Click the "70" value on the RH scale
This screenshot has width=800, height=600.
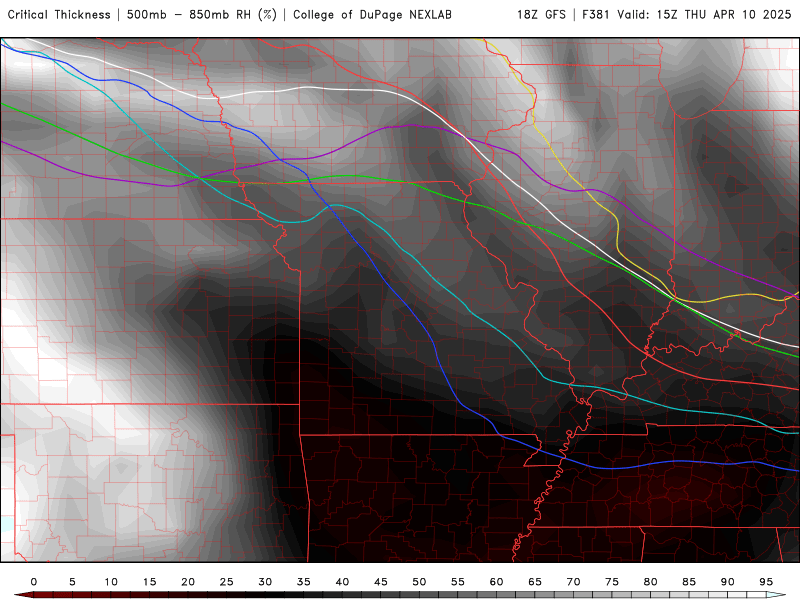pos(573,582)
